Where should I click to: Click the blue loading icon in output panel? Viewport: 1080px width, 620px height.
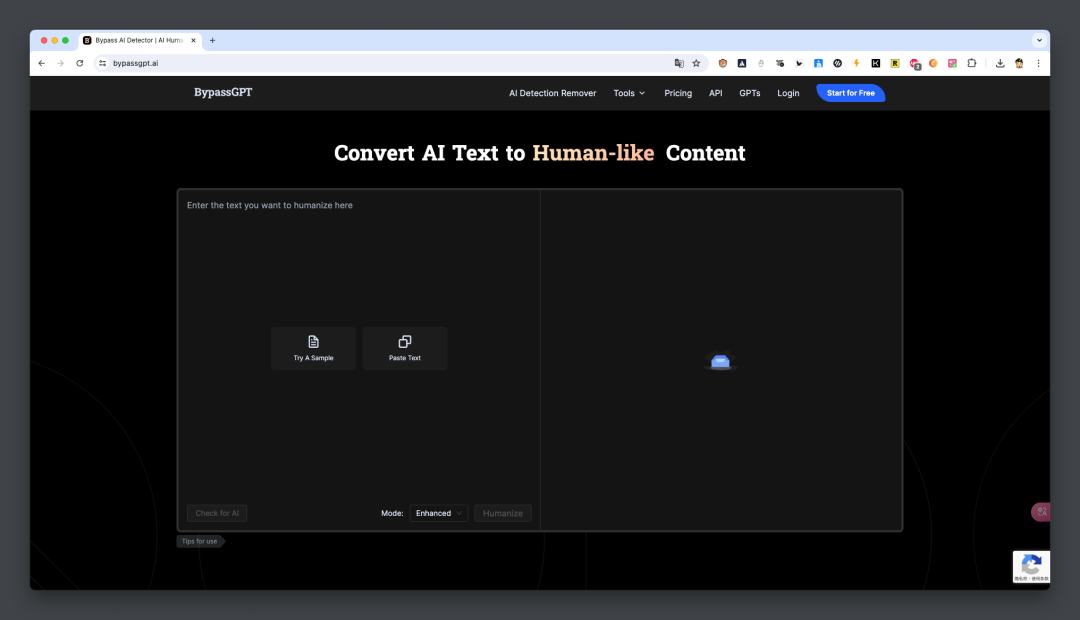[x=720, y=361]
